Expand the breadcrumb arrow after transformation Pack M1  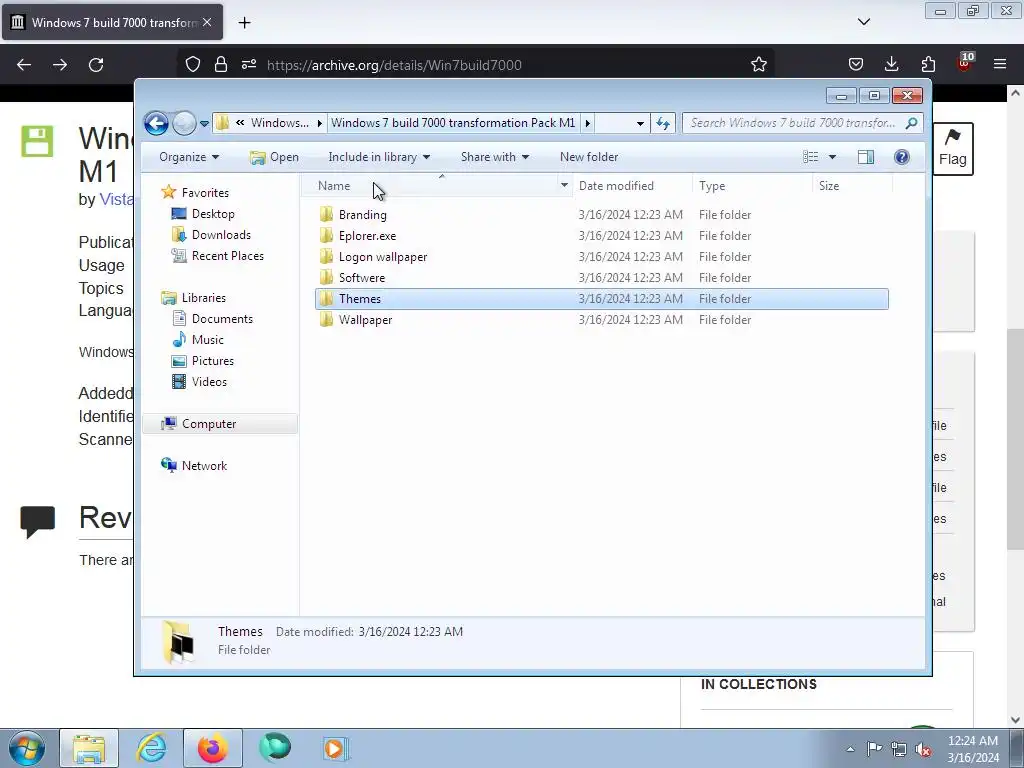click(x=588, y=123)
